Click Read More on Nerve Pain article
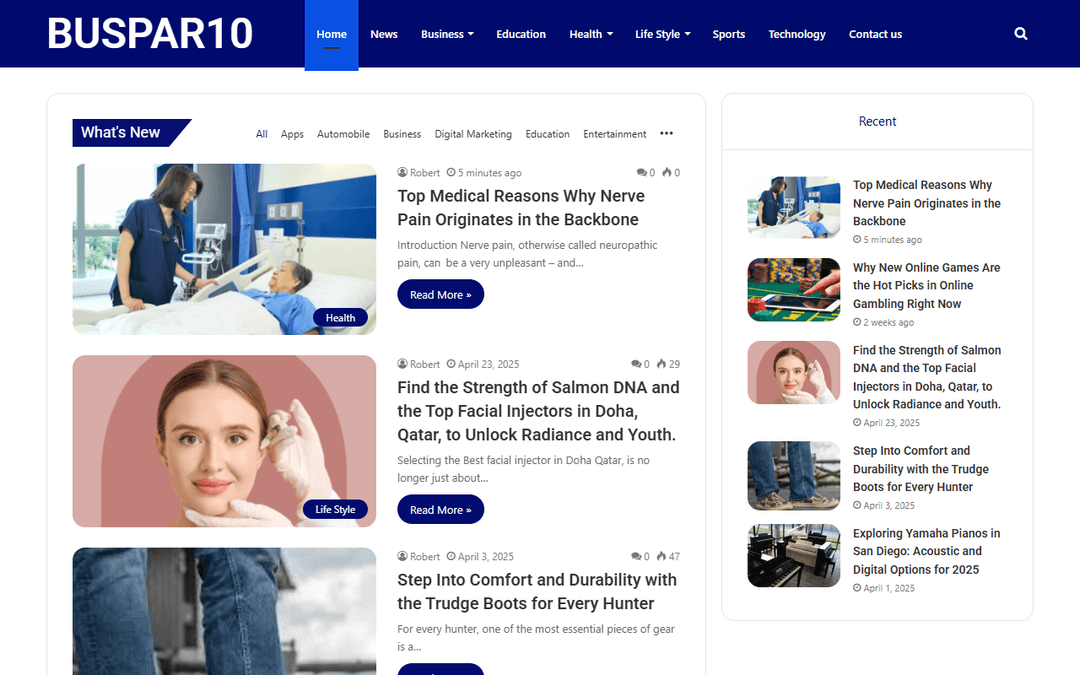 click(441, 294)
